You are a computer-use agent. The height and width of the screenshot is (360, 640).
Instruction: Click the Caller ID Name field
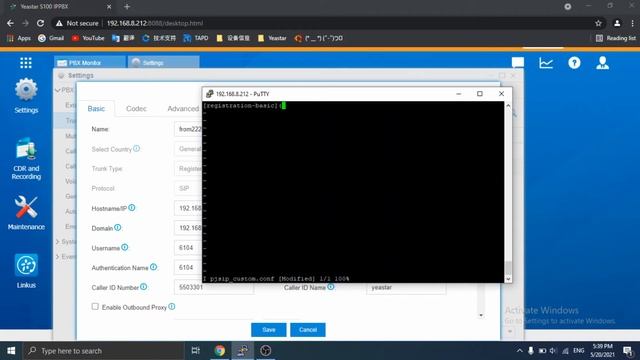pos(406,287)
